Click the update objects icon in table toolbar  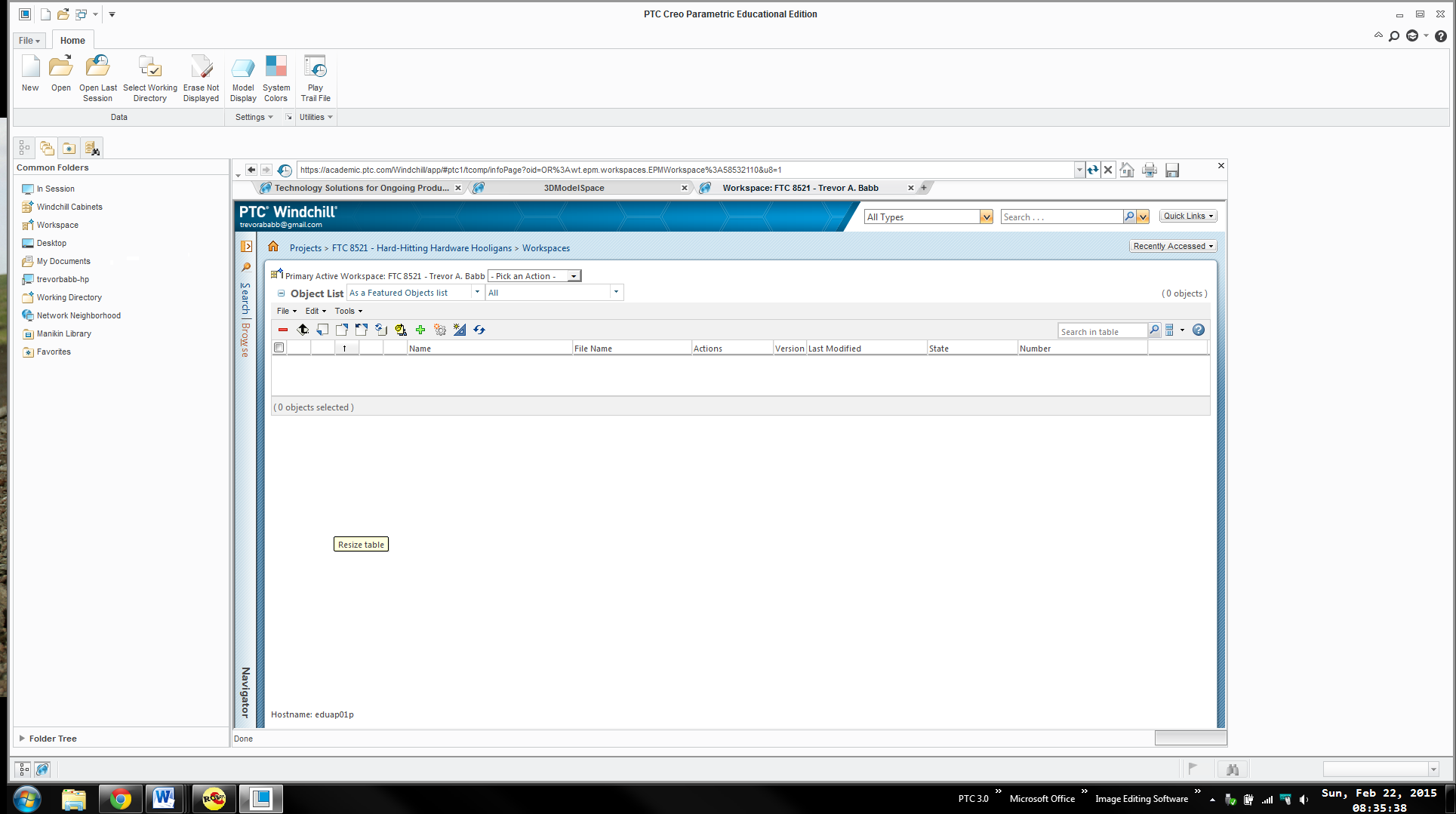pos(381,330)
